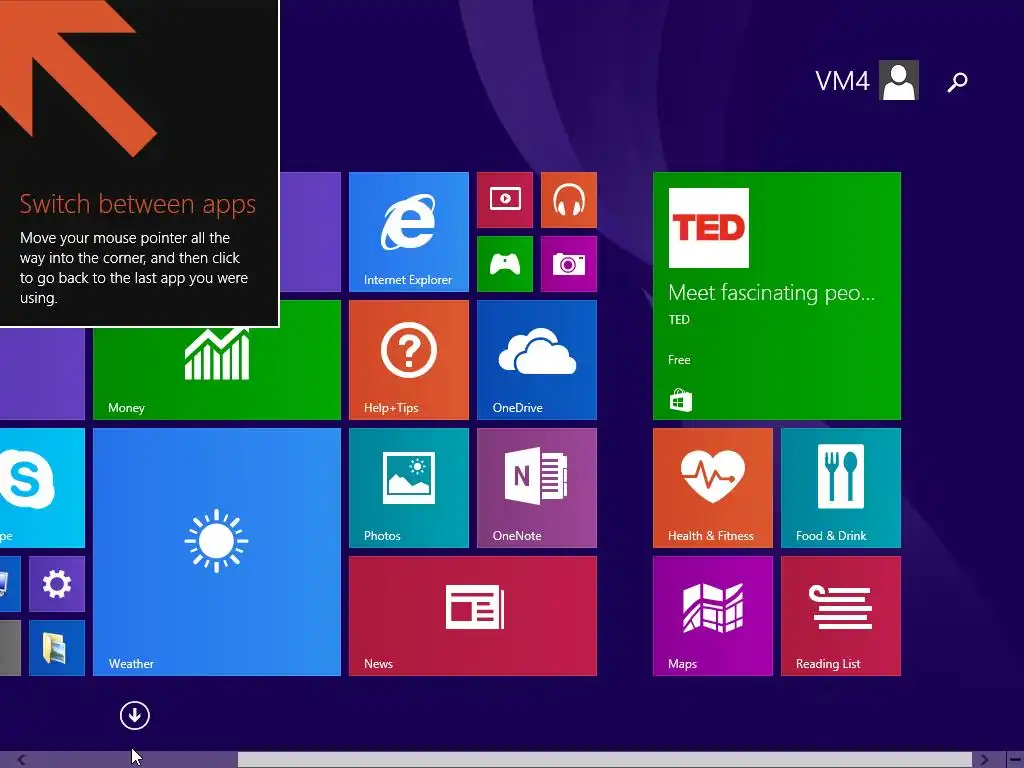Screen dimensions: 1024x768
Task: Open the Health & Fitness tile
Action: (713, 488)
